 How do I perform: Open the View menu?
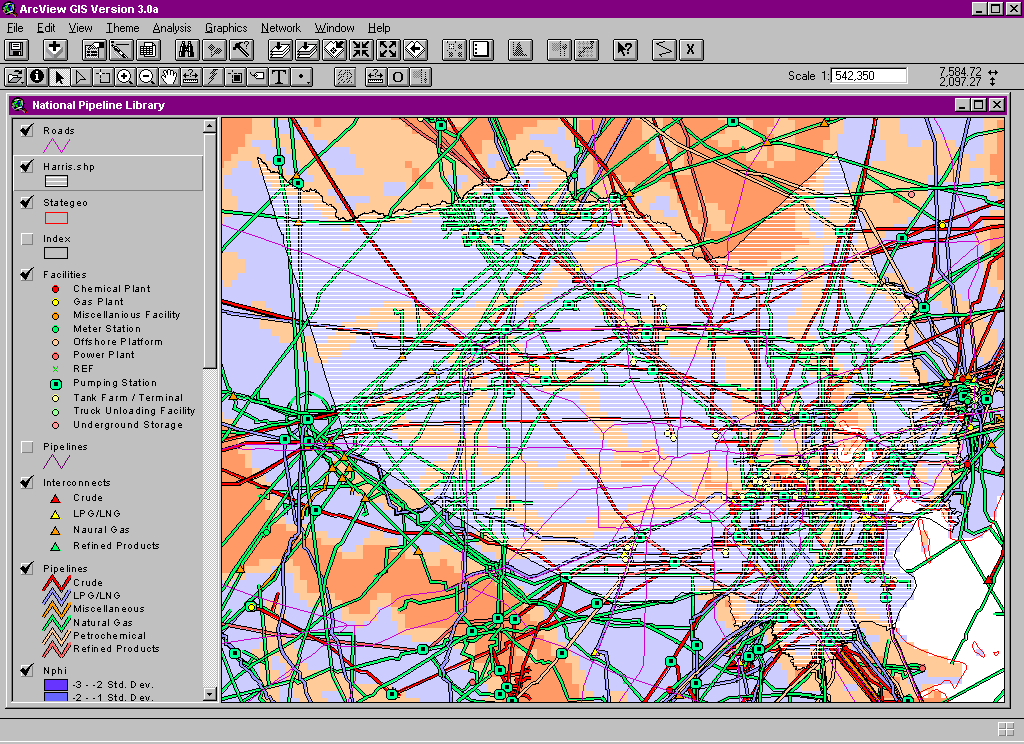(80, 28)
